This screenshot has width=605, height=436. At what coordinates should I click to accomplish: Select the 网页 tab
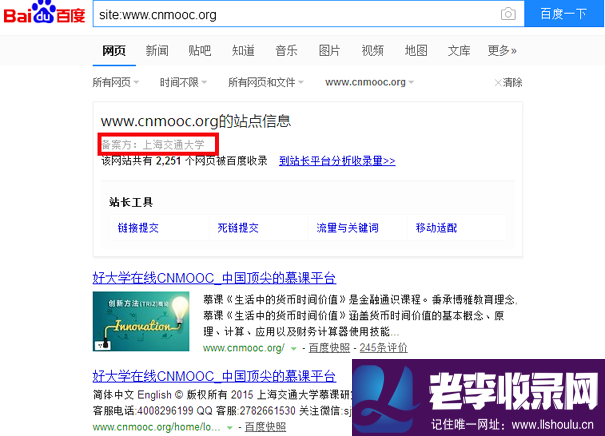pos(114,51)
